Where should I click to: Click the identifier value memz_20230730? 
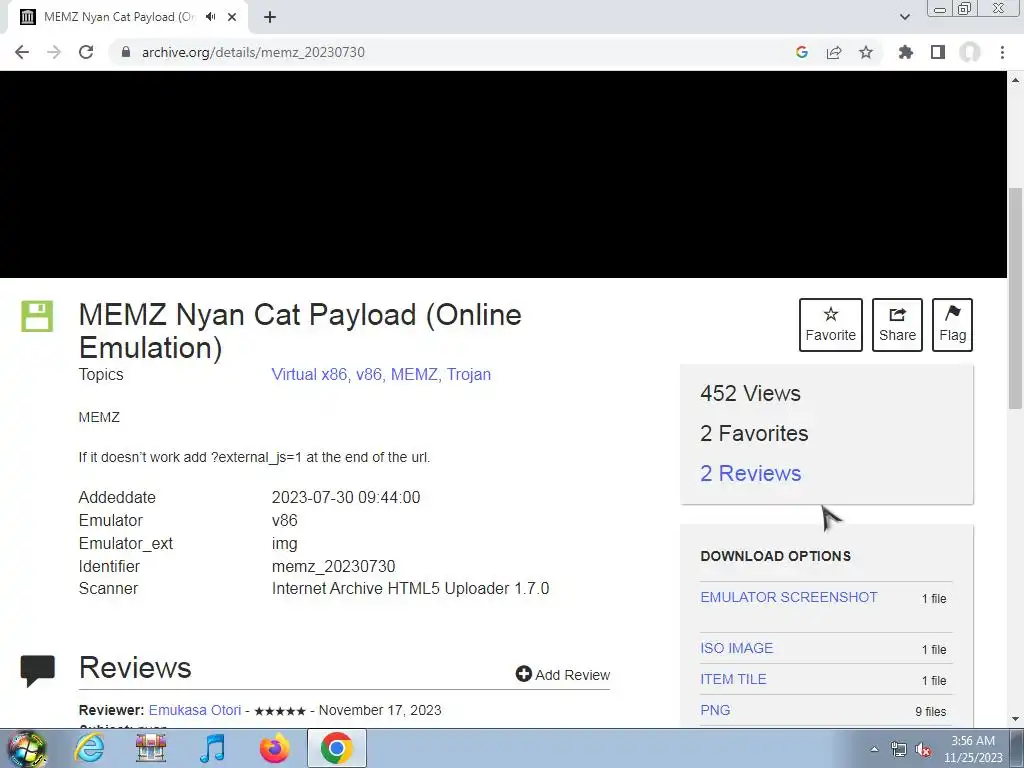(x=333, y=566)
